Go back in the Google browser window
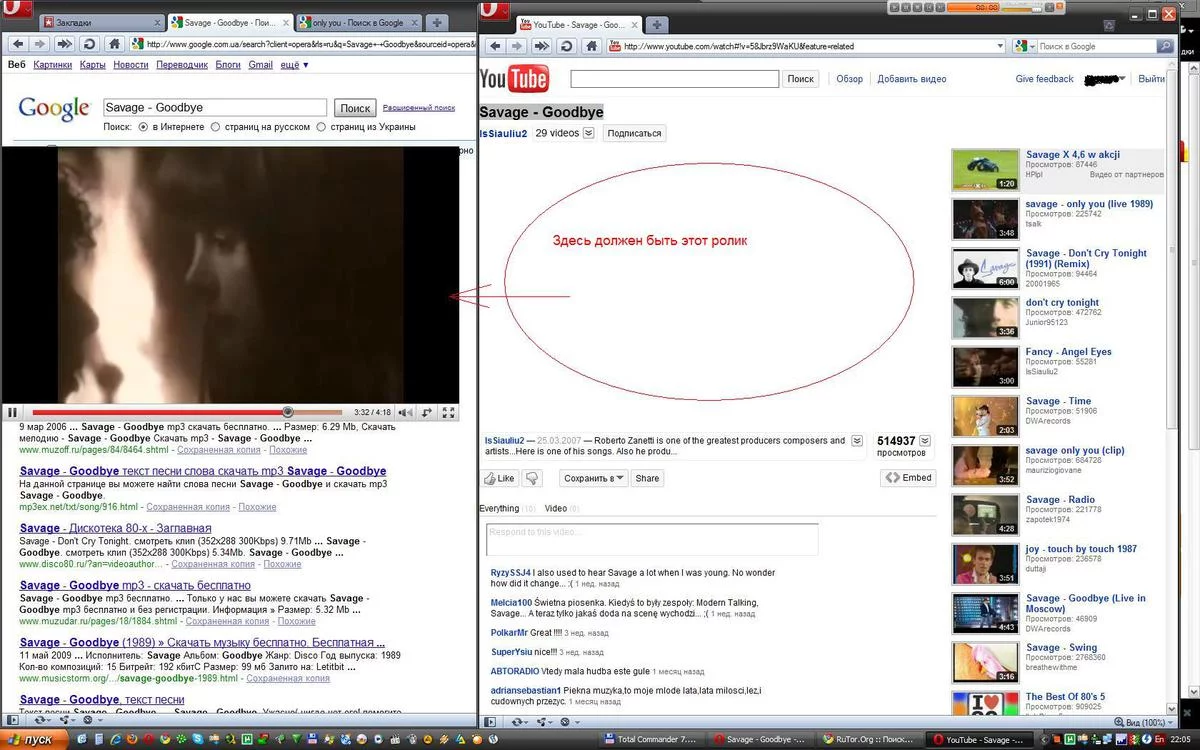1200x750 pixels. click(x=17, y=44)
